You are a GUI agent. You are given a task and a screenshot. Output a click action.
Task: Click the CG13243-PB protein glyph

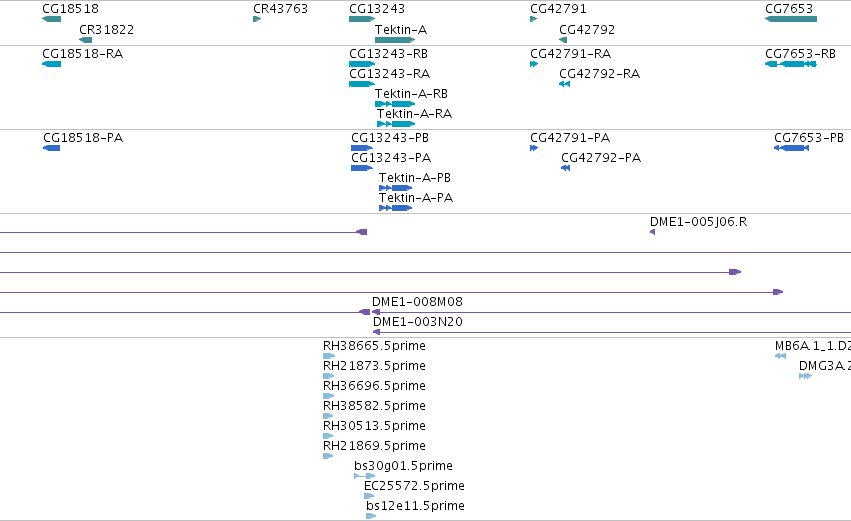click(x=362, y=148)
